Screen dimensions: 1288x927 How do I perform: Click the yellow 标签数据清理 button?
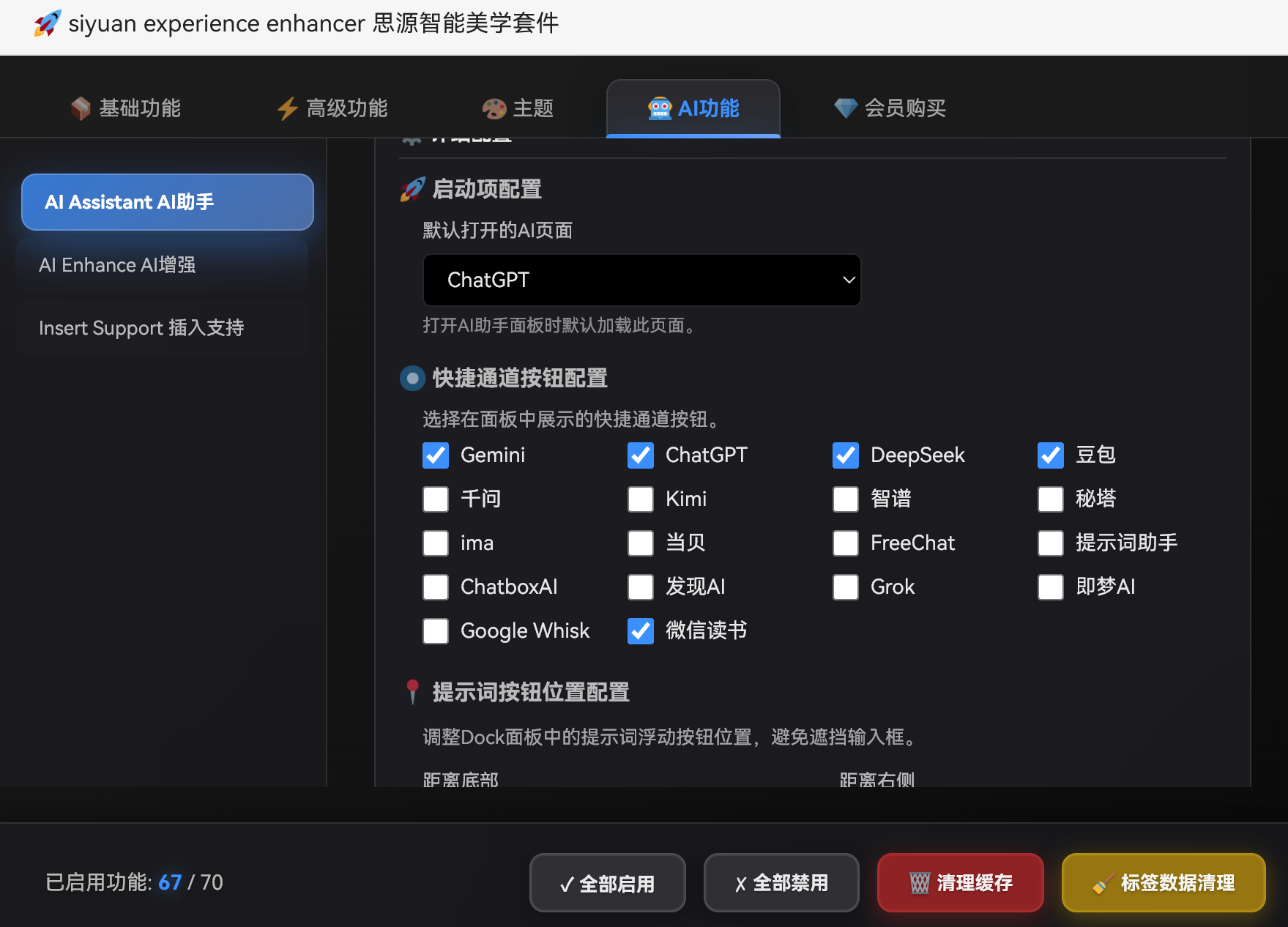pyautogui.click(x=1164, y=883)
